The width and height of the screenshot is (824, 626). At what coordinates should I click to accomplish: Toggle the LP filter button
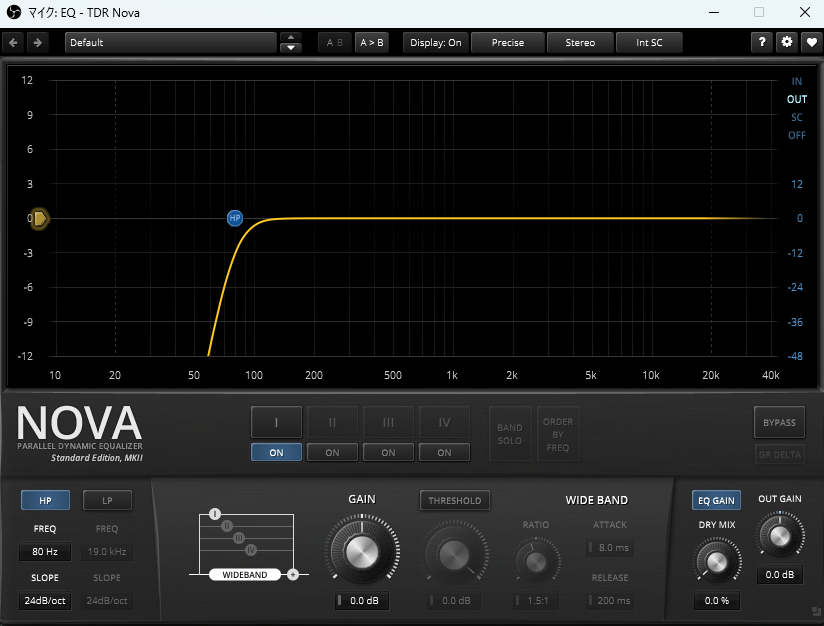(107, 500)
